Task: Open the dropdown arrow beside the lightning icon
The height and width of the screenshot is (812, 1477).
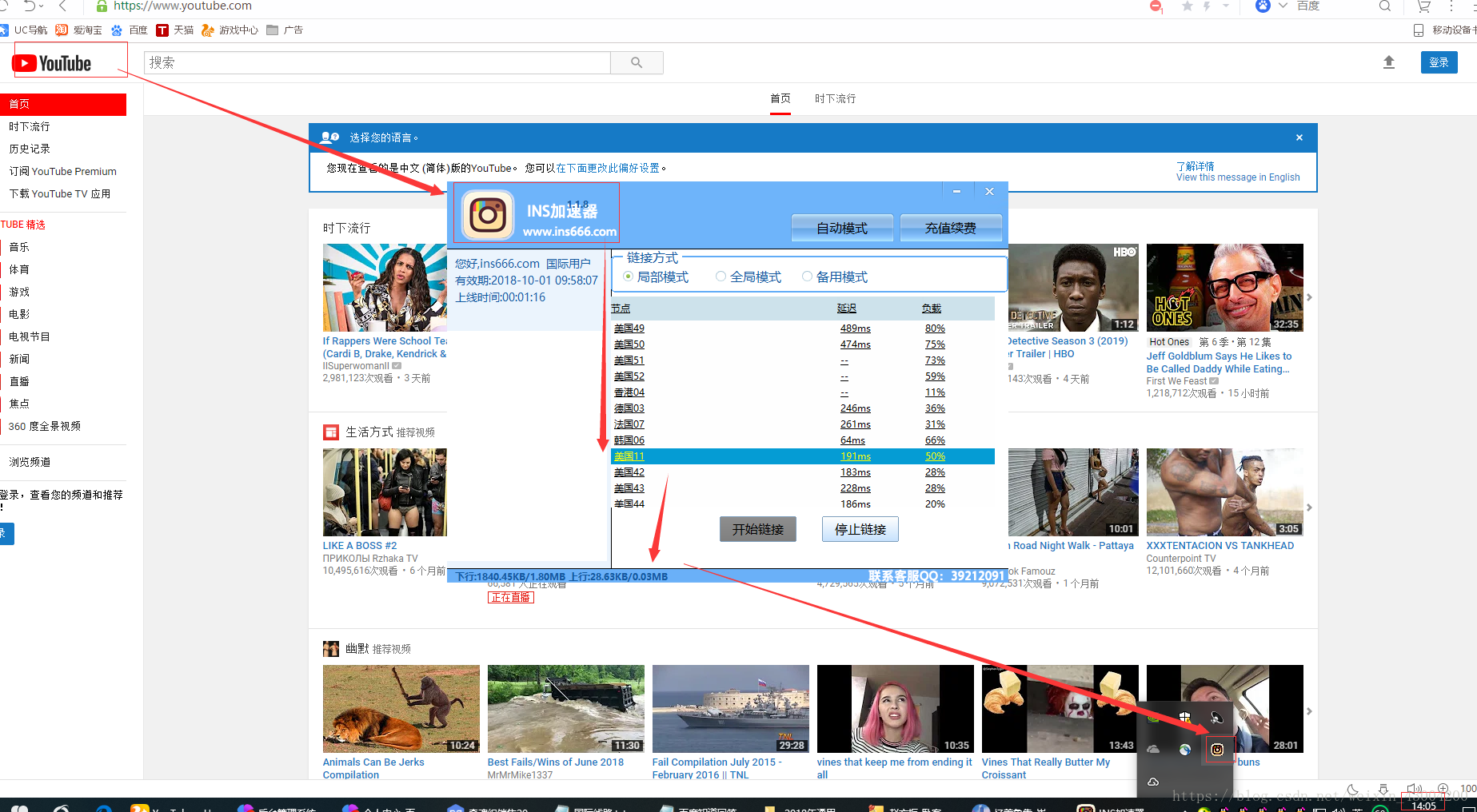Action: click(1226, 6)
